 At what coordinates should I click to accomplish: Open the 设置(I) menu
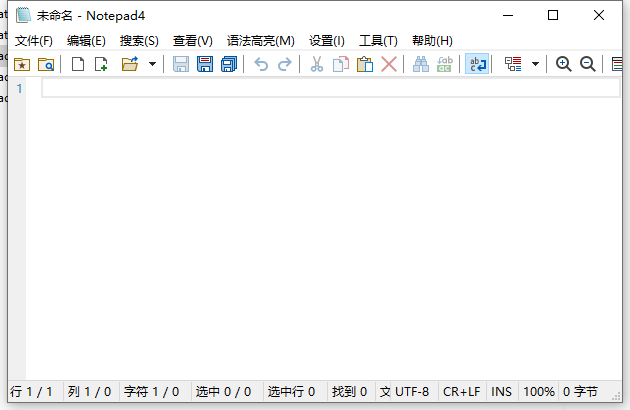pyautogui.click(x=327, y=41)
